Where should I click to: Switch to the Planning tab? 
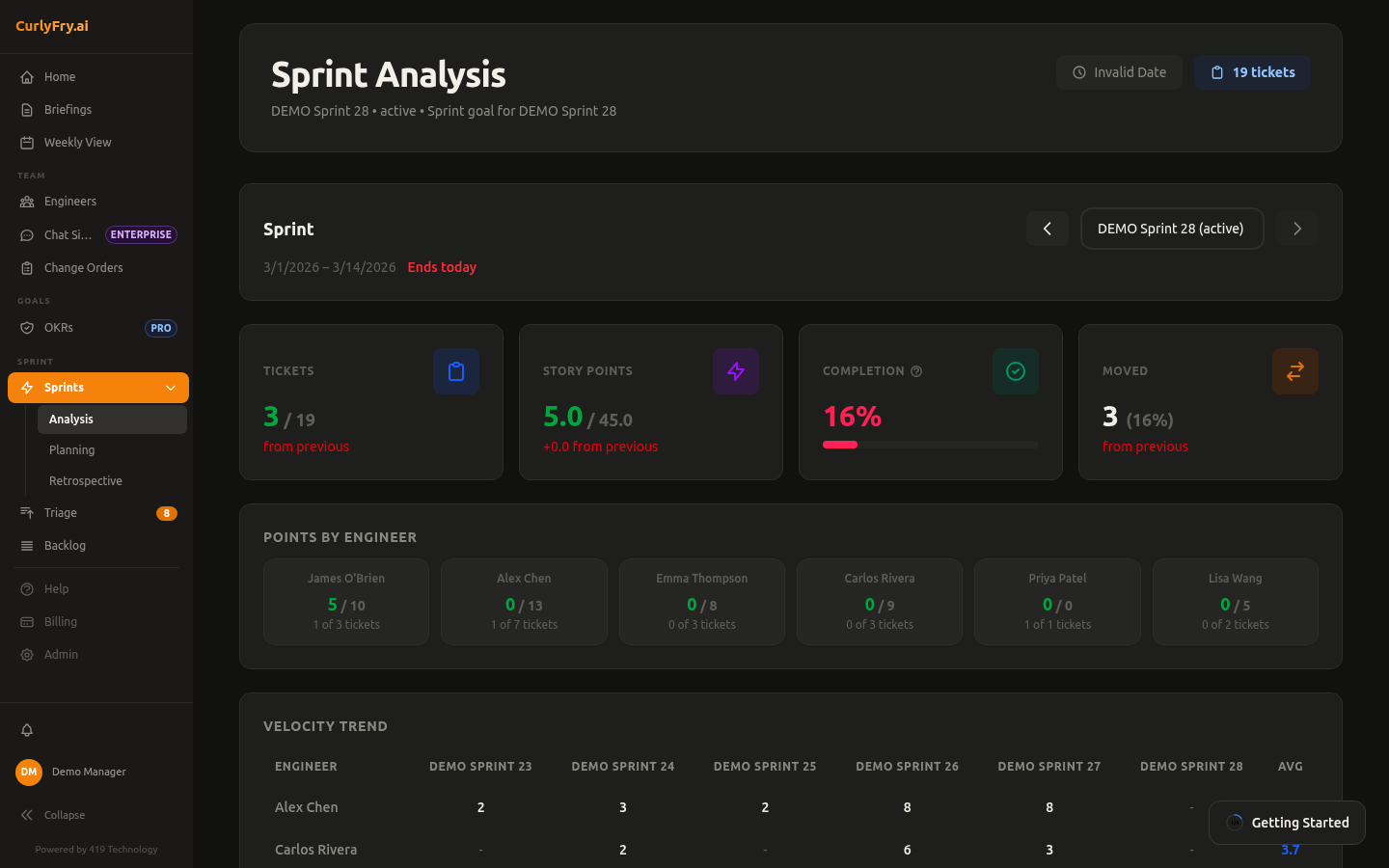(71, 449)
